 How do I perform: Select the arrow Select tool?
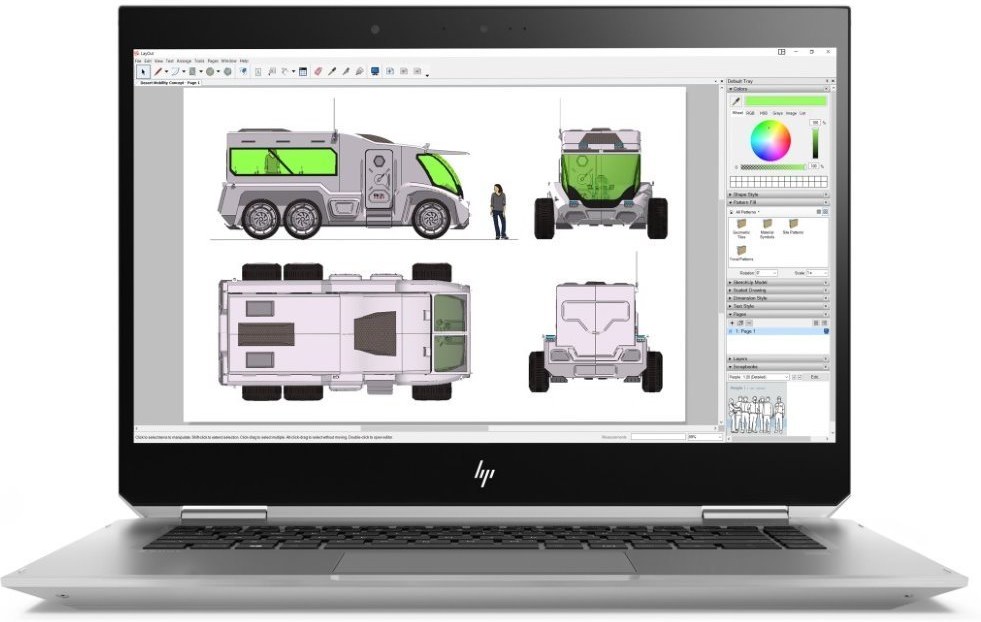tap(143, 72)
